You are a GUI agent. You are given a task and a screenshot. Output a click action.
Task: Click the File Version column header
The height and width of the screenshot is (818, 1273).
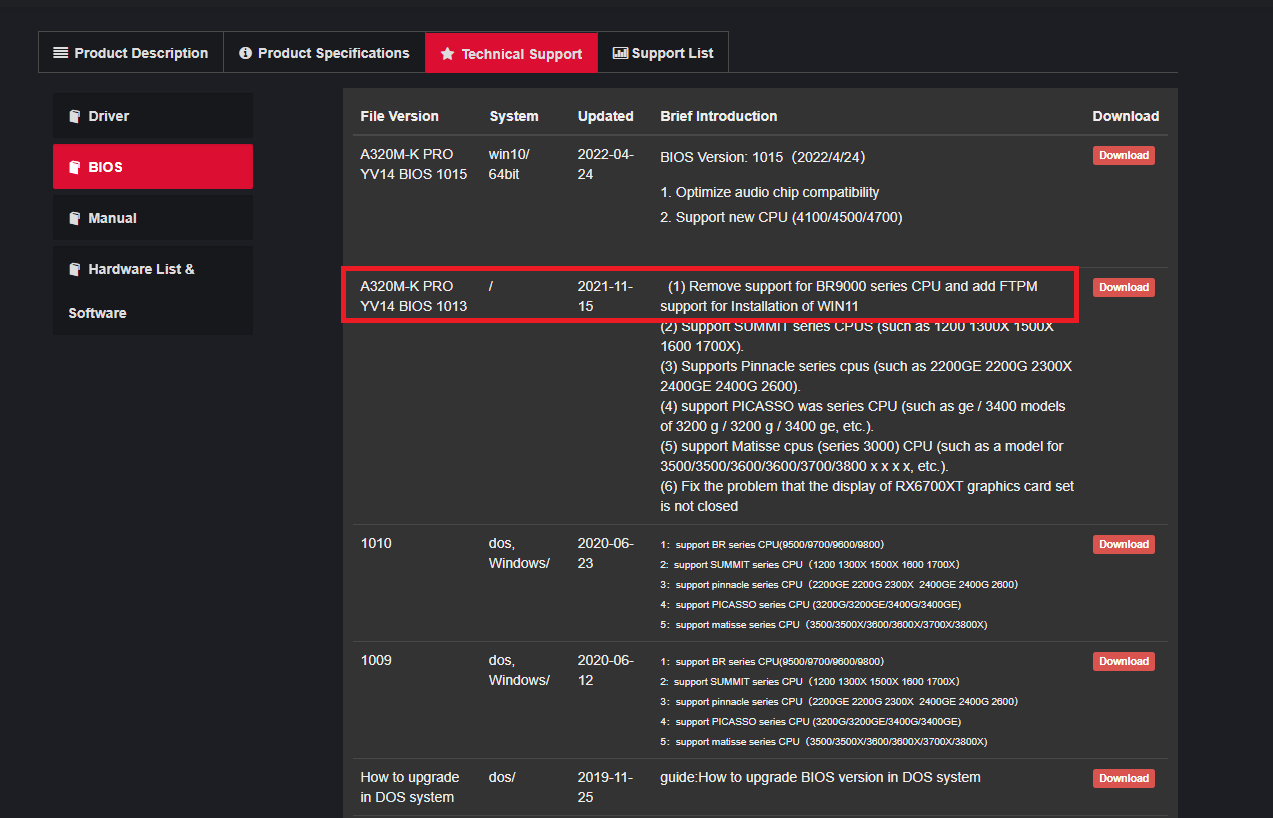400,116
